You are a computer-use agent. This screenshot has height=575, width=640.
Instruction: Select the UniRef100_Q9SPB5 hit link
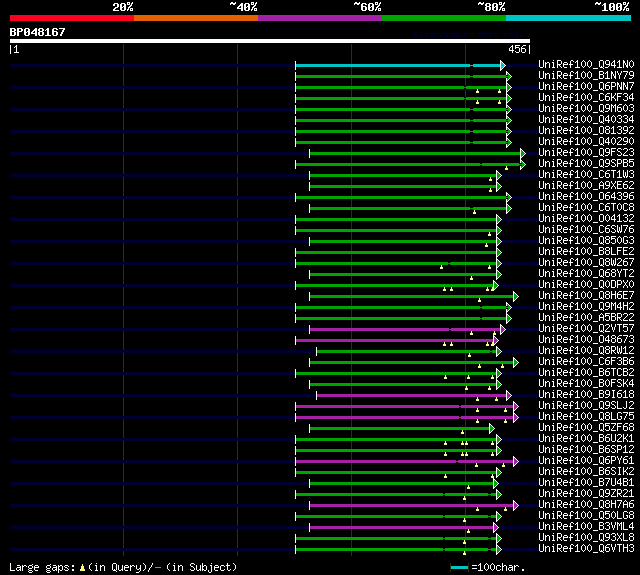tap(585, 164)
